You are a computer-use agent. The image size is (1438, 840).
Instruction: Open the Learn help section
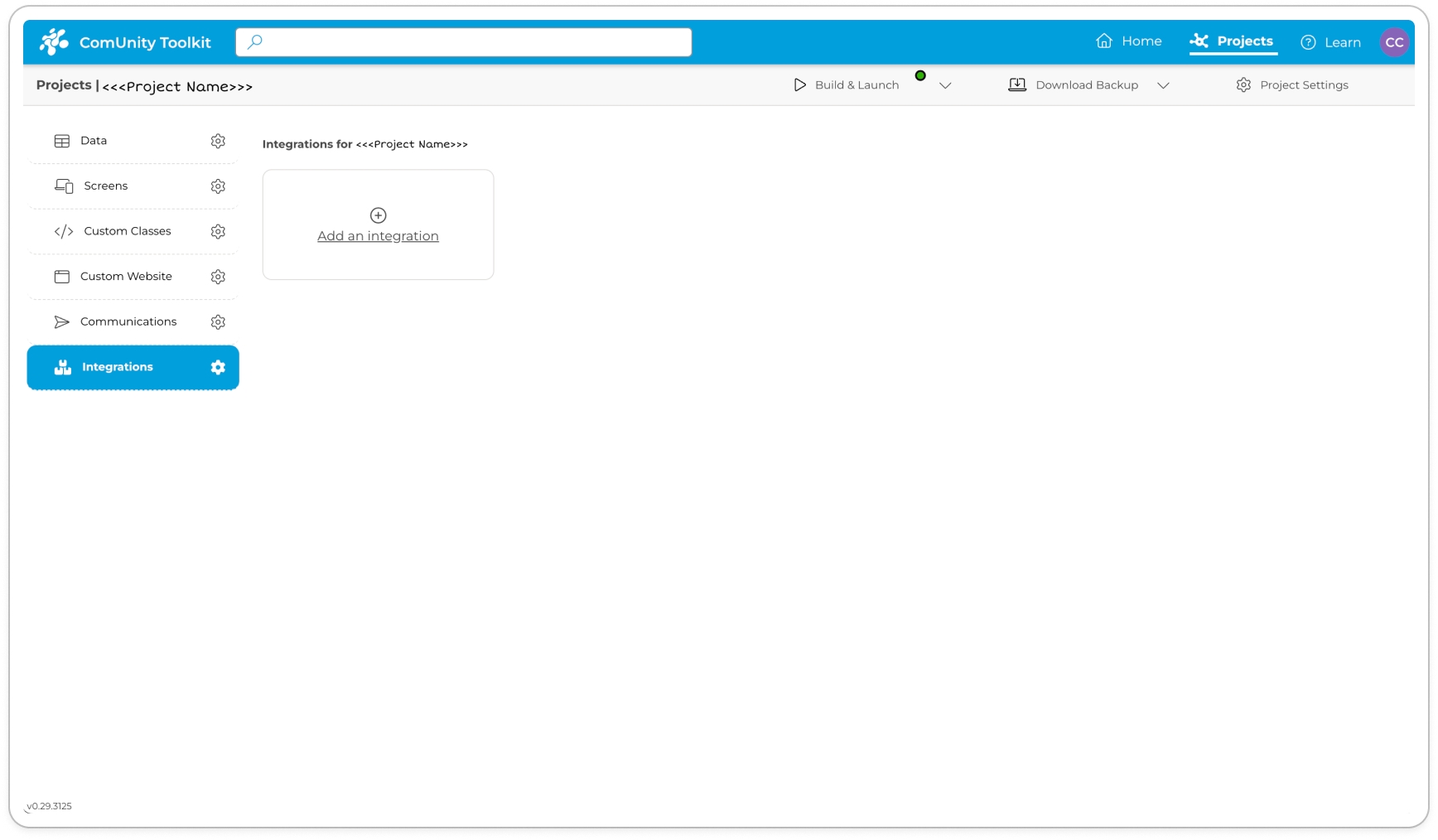tap(1331, 42)
